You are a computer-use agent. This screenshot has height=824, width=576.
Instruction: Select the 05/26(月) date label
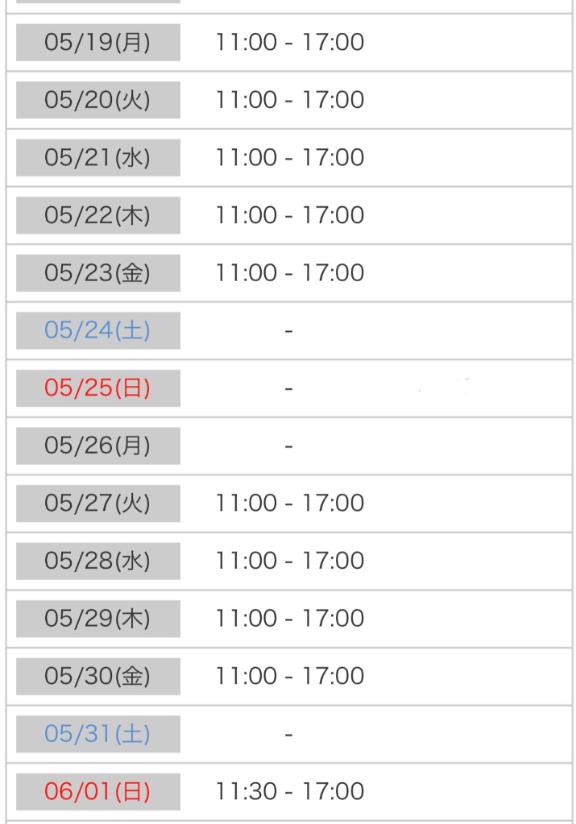pyautogui.click(x=98, y=446)
